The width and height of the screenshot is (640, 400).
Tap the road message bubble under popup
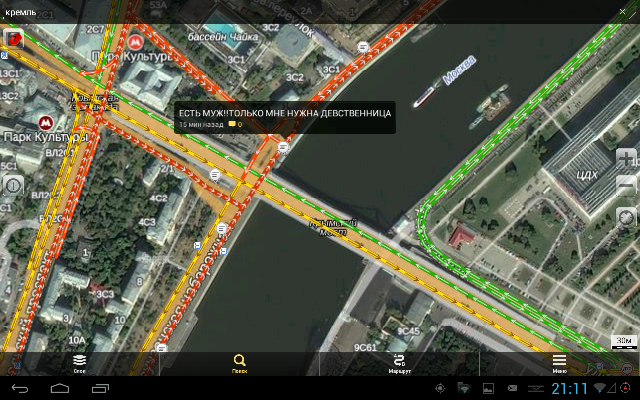pyautogui.click(x=284, y=147)
